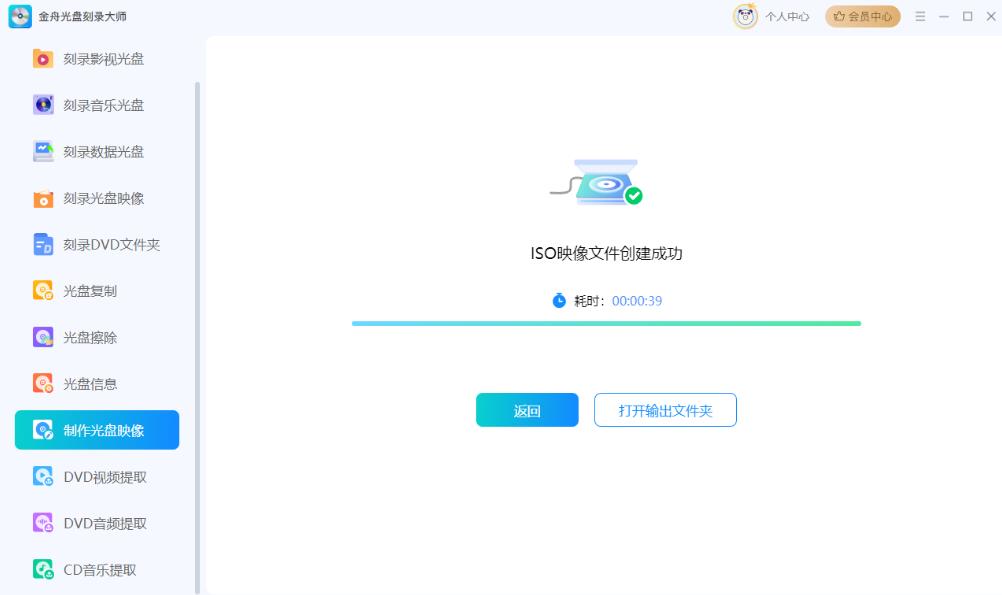Click the DVD音频提取 icon

(x=43, y=523)
